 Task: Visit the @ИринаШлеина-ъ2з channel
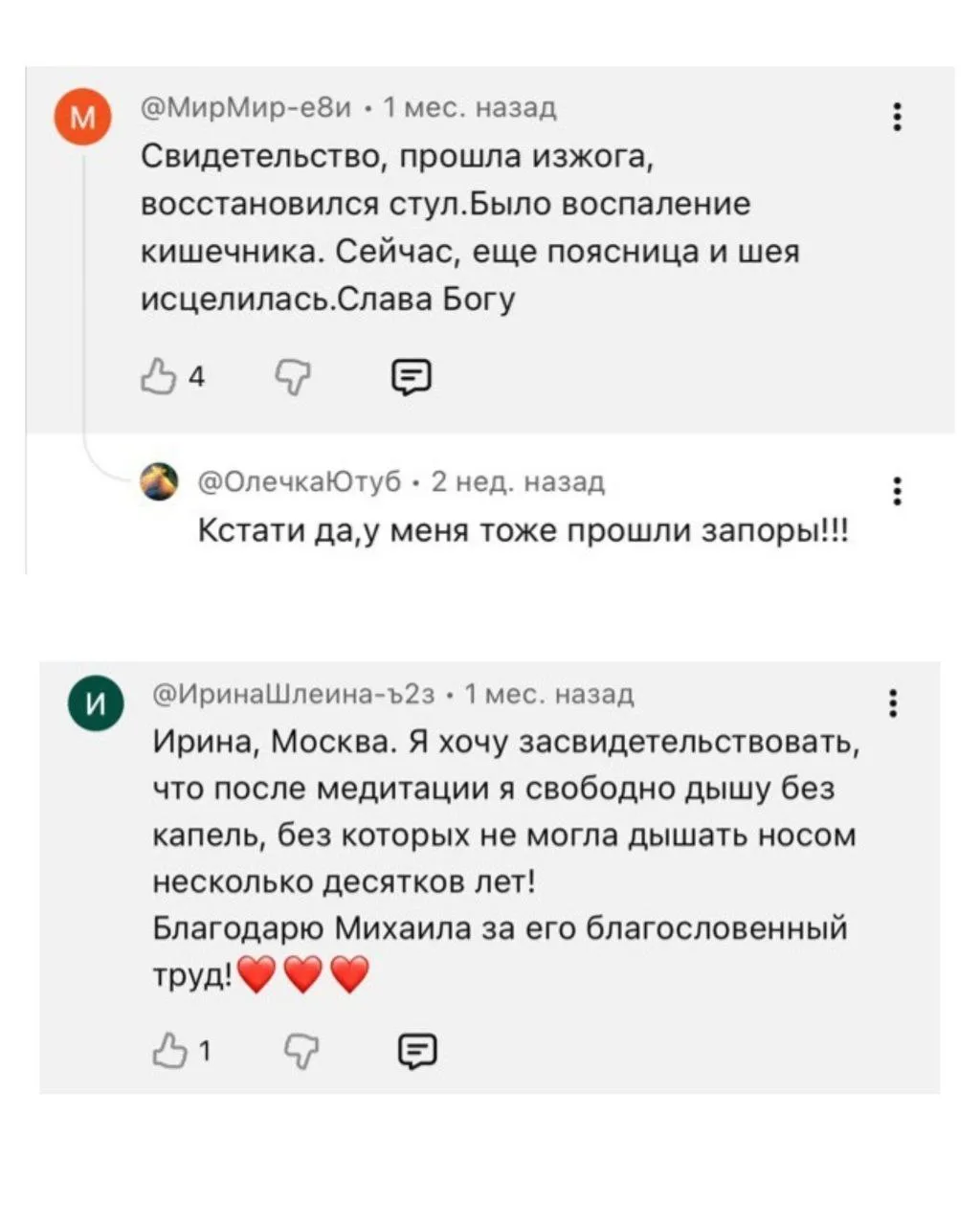pyautogui.click(x=296, y=693)
